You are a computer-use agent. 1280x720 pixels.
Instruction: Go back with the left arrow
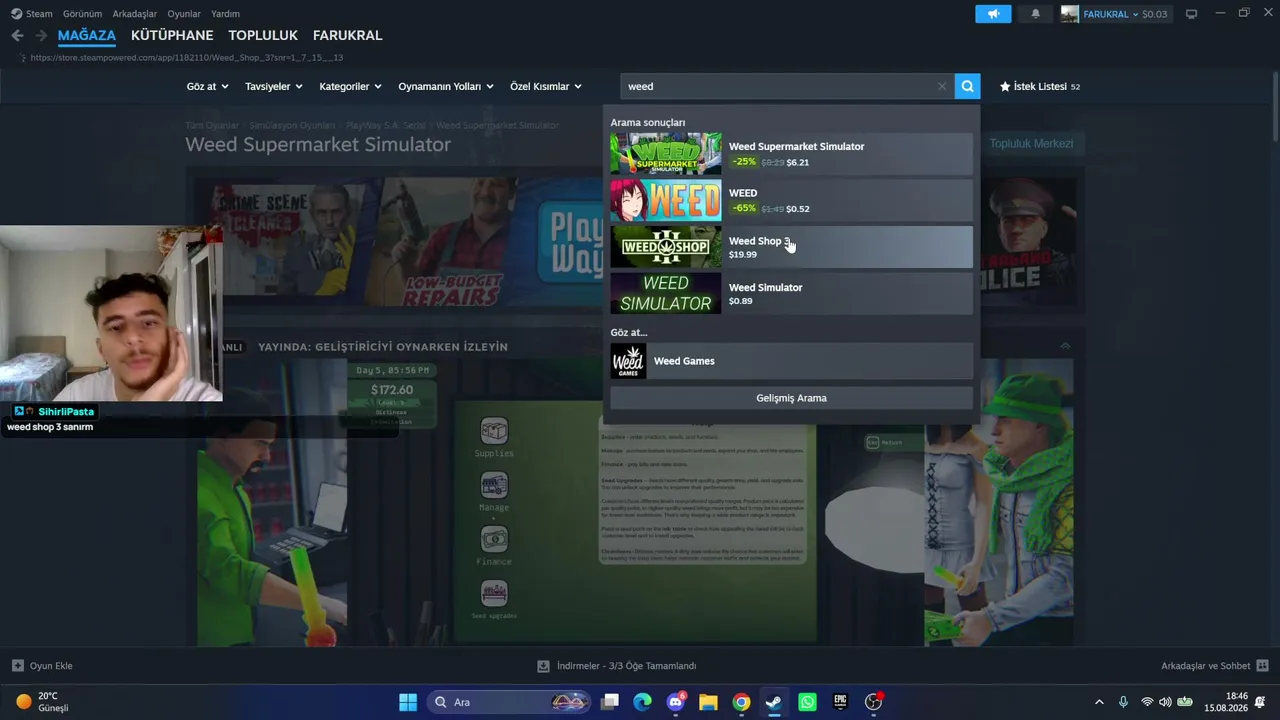[17, 35]
